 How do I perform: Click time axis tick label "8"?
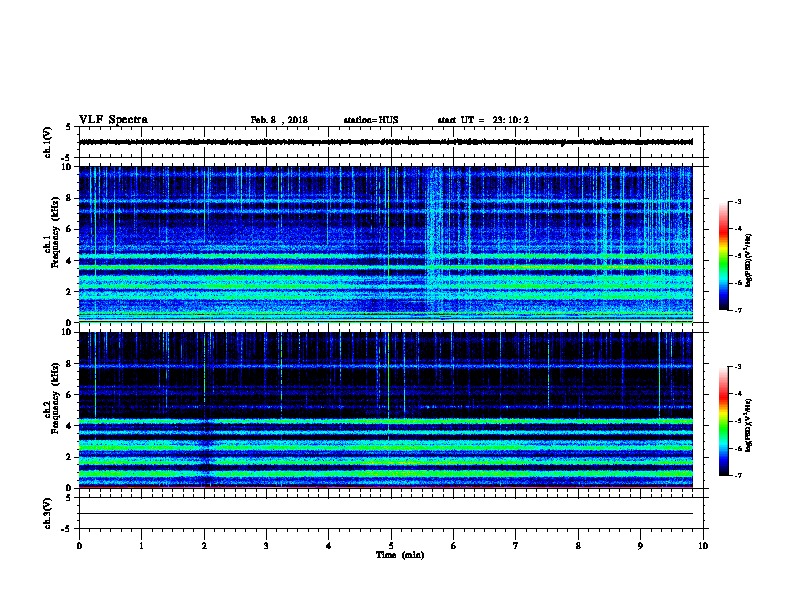(x=578, y=546)
